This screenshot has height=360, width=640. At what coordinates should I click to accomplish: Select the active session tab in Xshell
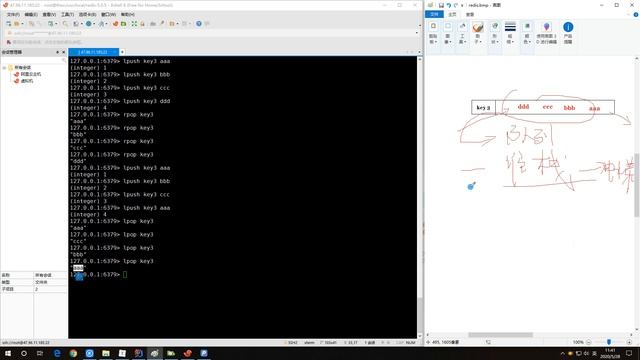[93, 52]
